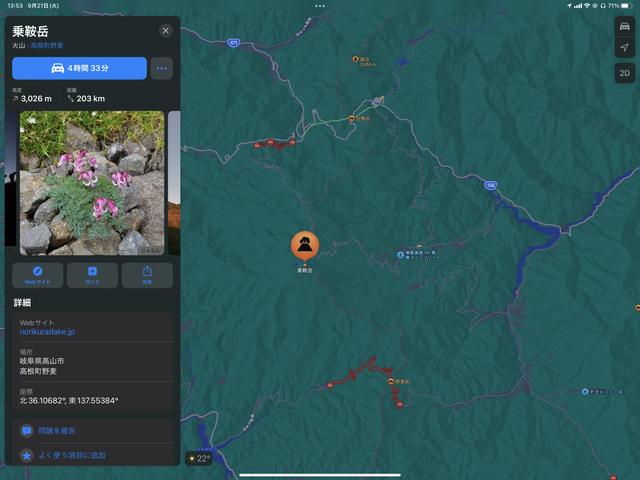The height and width of the screenshot is (480, 640).
Task: Tap the route 471 road shield
Action: 233,42
